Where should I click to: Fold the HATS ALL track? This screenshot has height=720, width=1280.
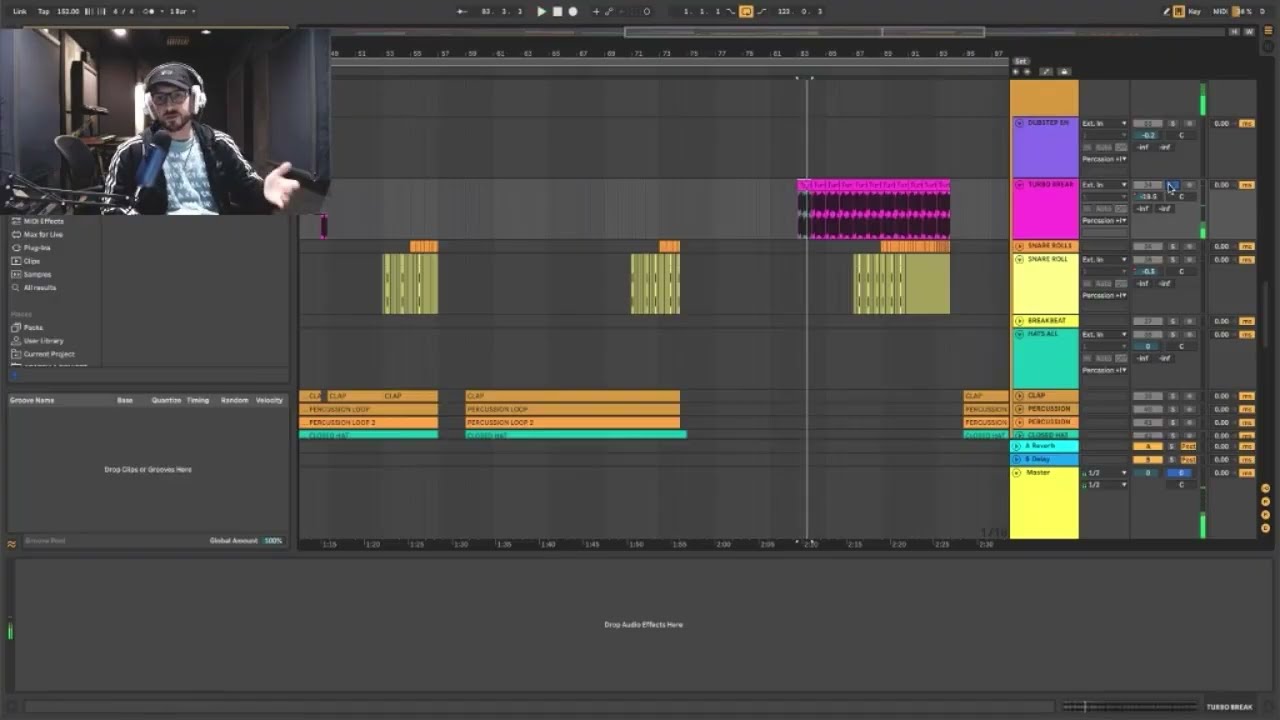1019,334
